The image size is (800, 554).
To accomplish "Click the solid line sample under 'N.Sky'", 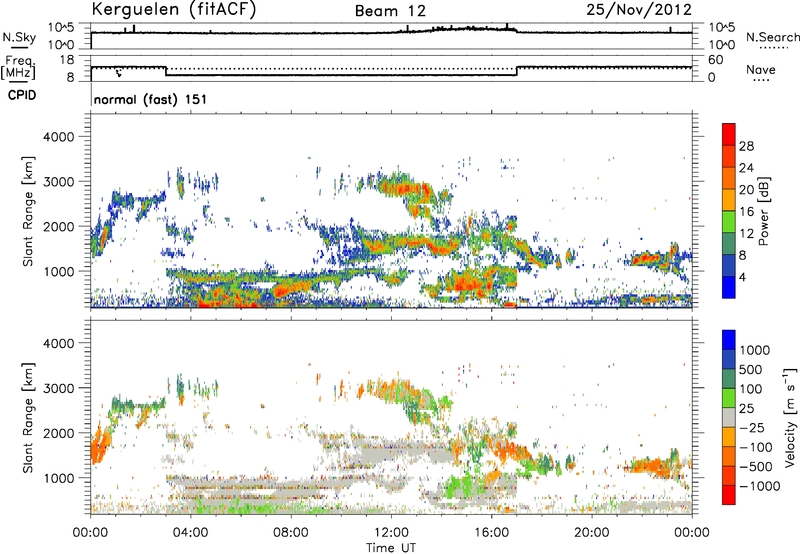I will (x=19, y=47).
